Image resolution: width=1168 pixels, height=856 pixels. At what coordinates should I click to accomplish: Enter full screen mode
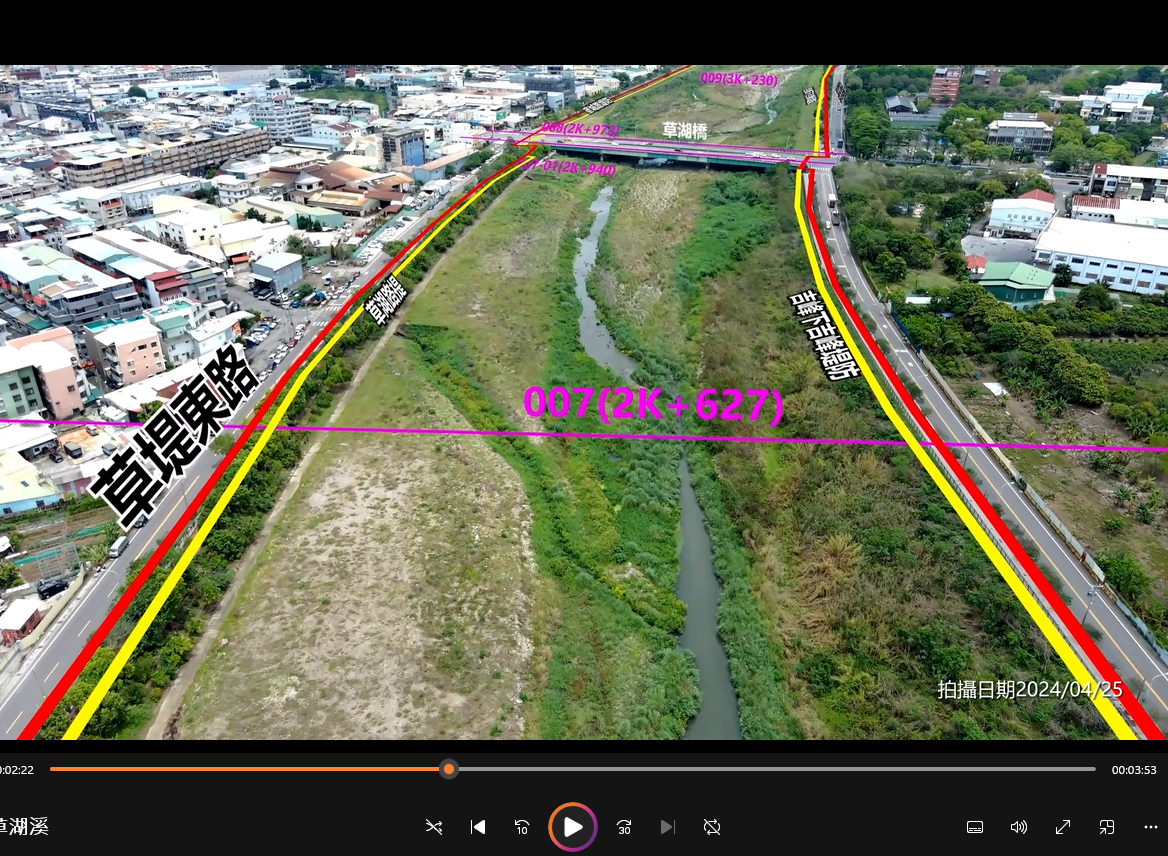(1063, 827)
